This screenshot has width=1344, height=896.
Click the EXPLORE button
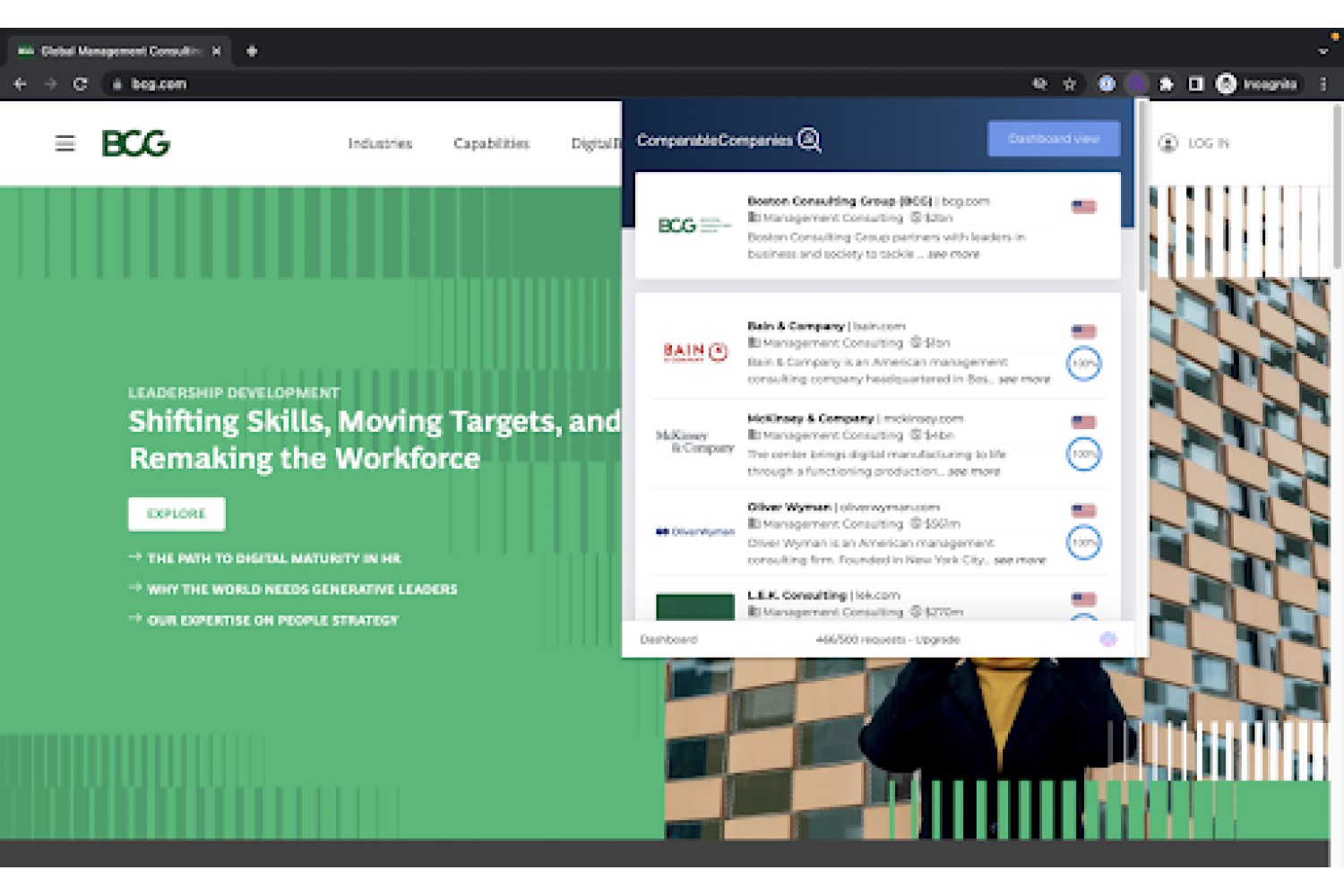(177, 514)
